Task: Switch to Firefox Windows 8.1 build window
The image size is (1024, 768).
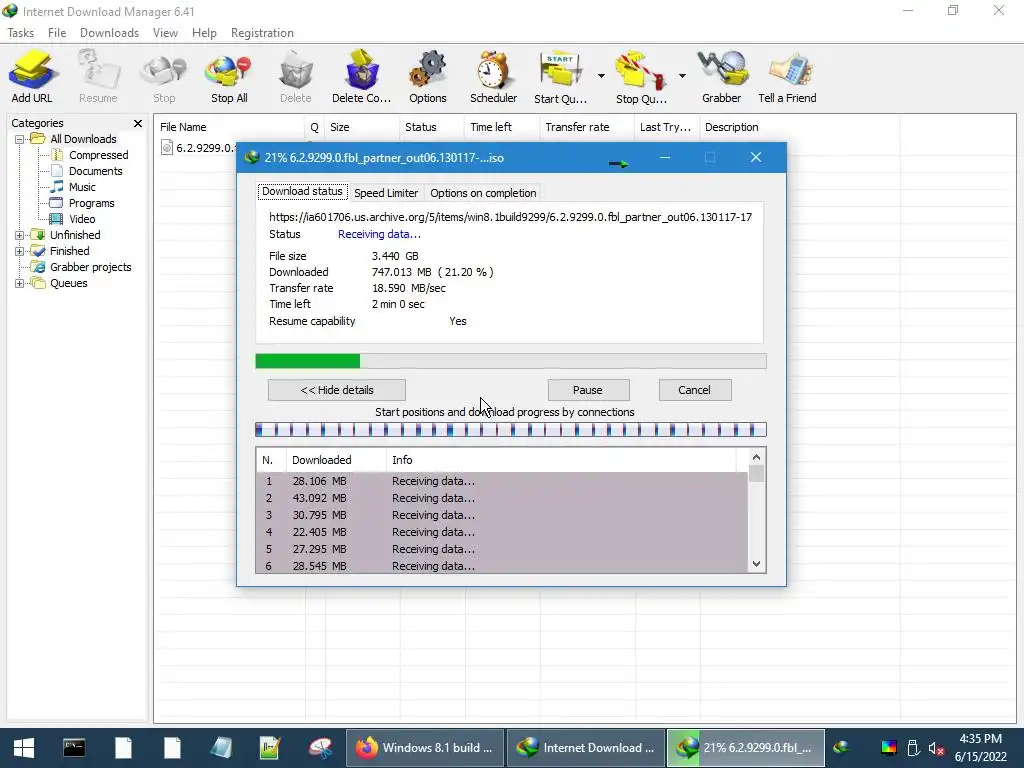Action: point(424,748)
